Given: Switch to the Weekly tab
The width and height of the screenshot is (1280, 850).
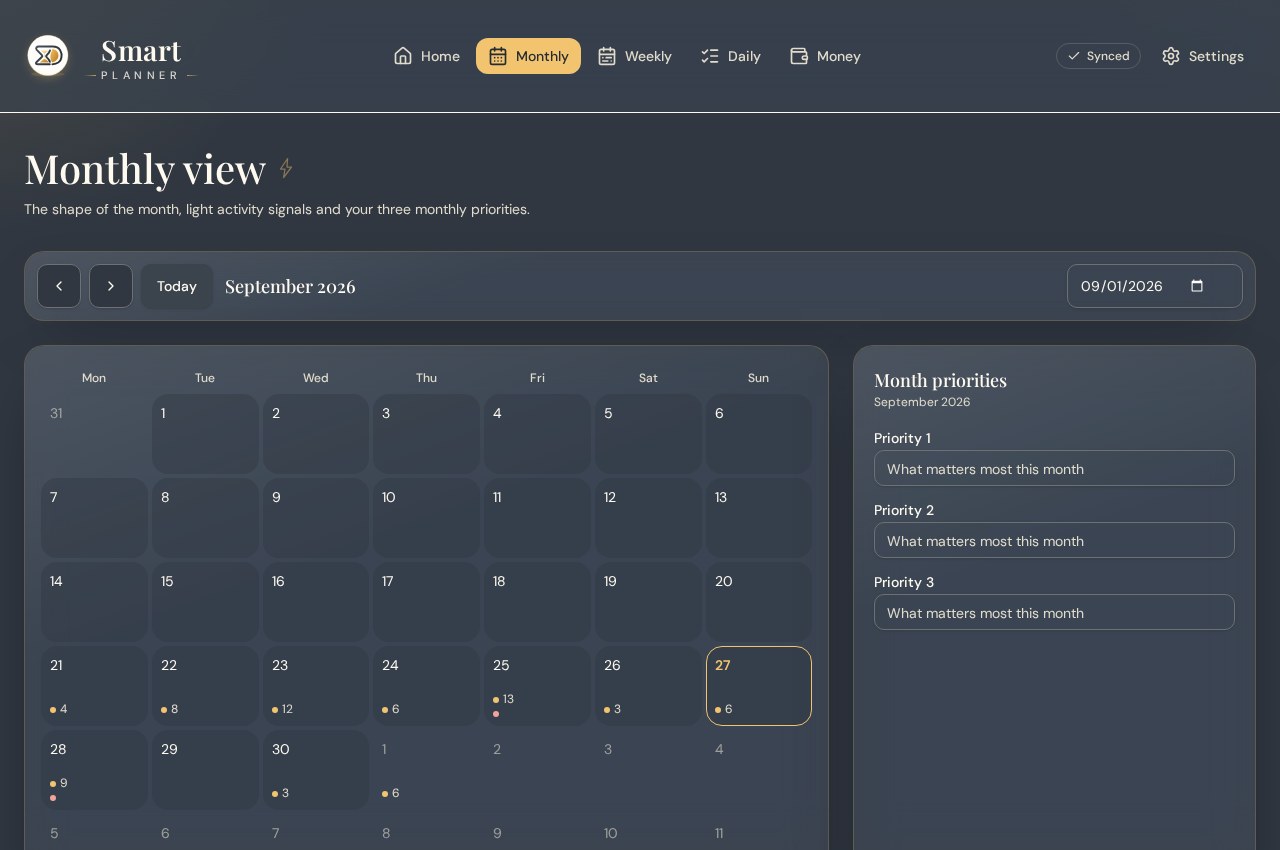Looking at the screenshot, I should point(635,56).
